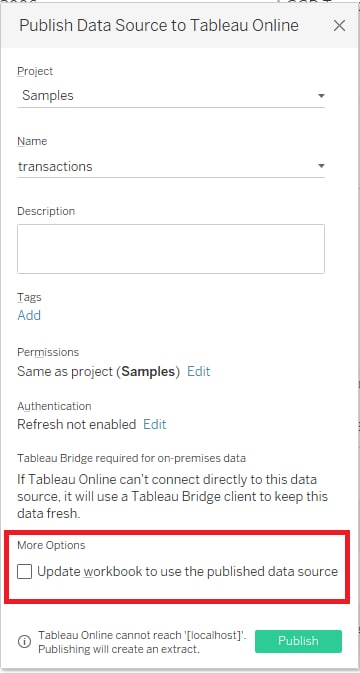The width and height of the screenshot is (360, 673).
Task: Add a tag via the Add link
Action: (x=29, y=315)
